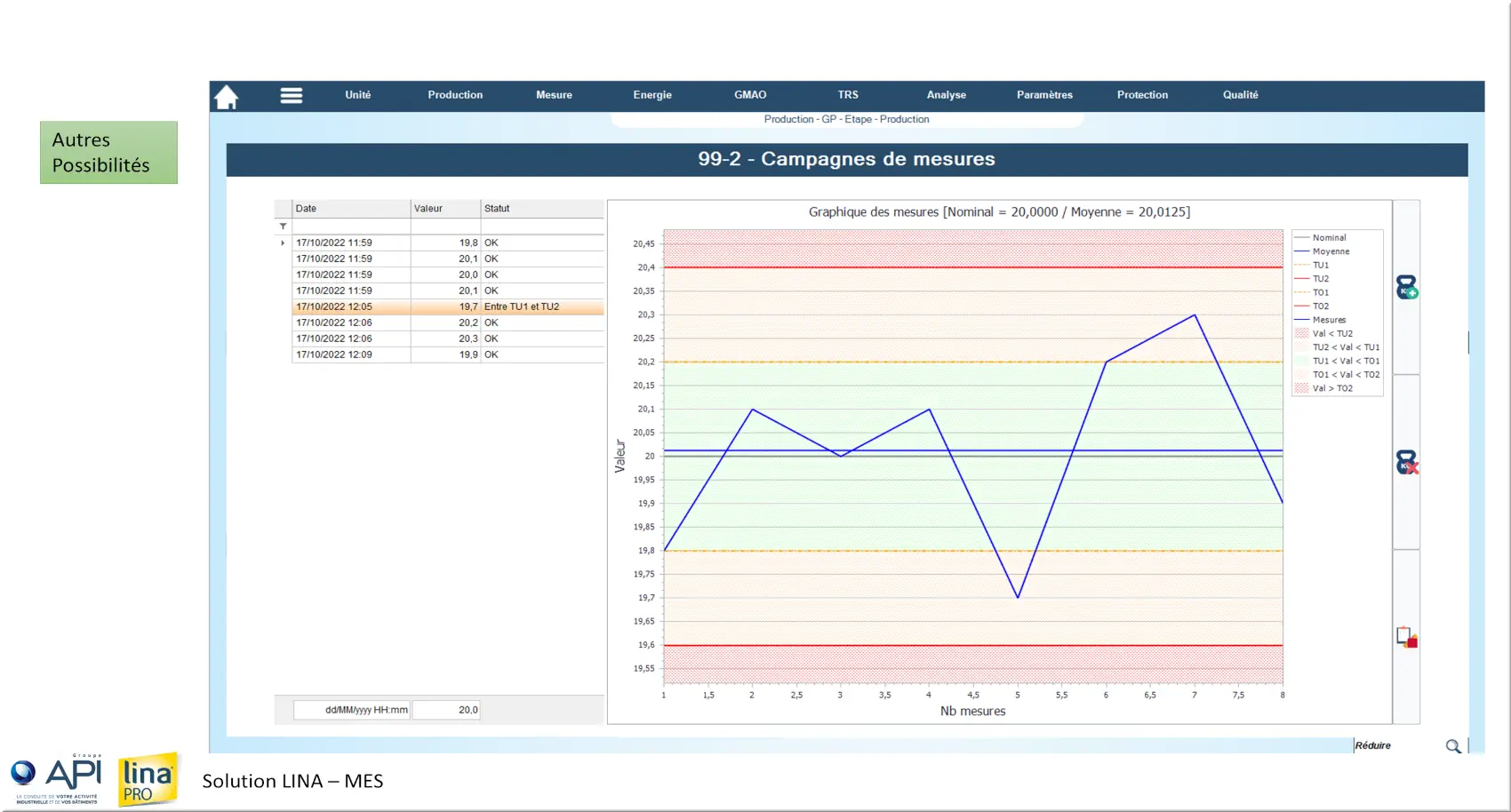Screen dimensions: 1511x812
Task: Open the Protection menu
Action: click(x=1142, y=95)
